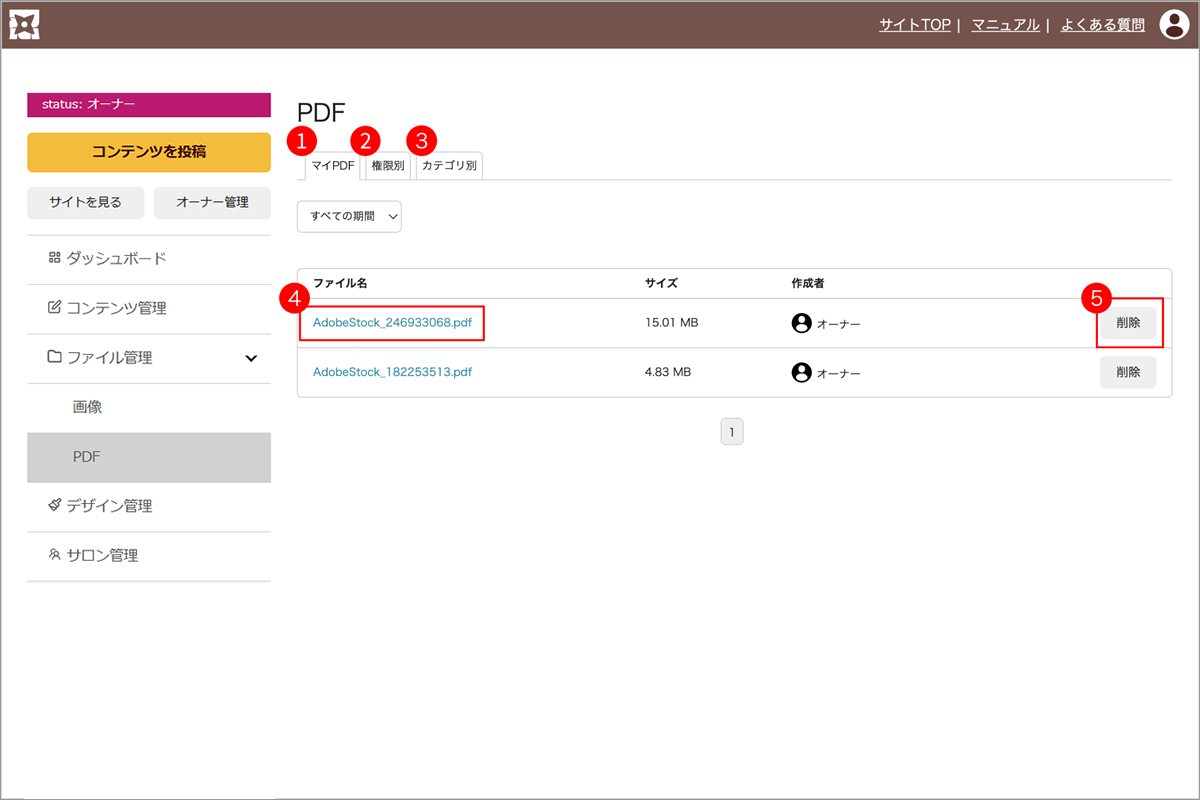Switch to the カテゴリ別 tab
This screenshot has height=800, width=1200.
(x=449, y=166)
